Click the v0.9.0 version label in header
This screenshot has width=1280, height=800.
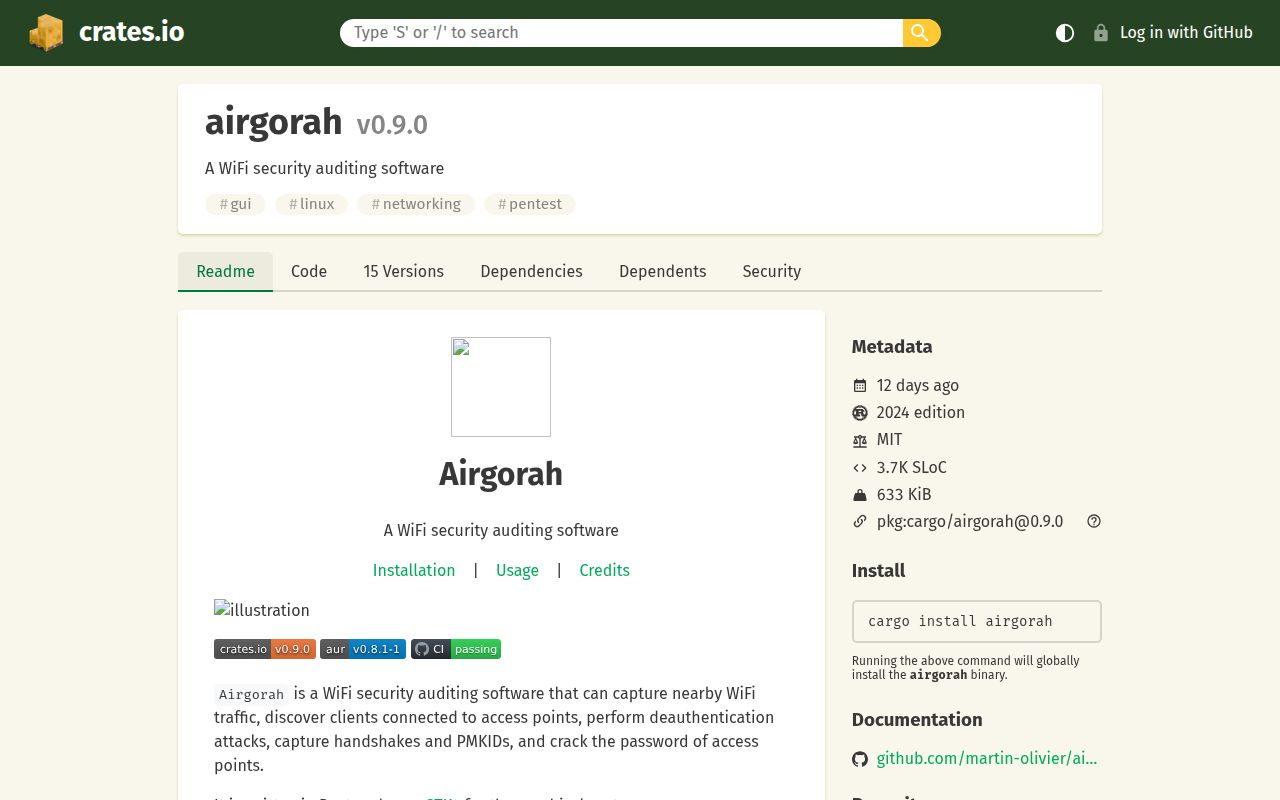tap(392, 125)
